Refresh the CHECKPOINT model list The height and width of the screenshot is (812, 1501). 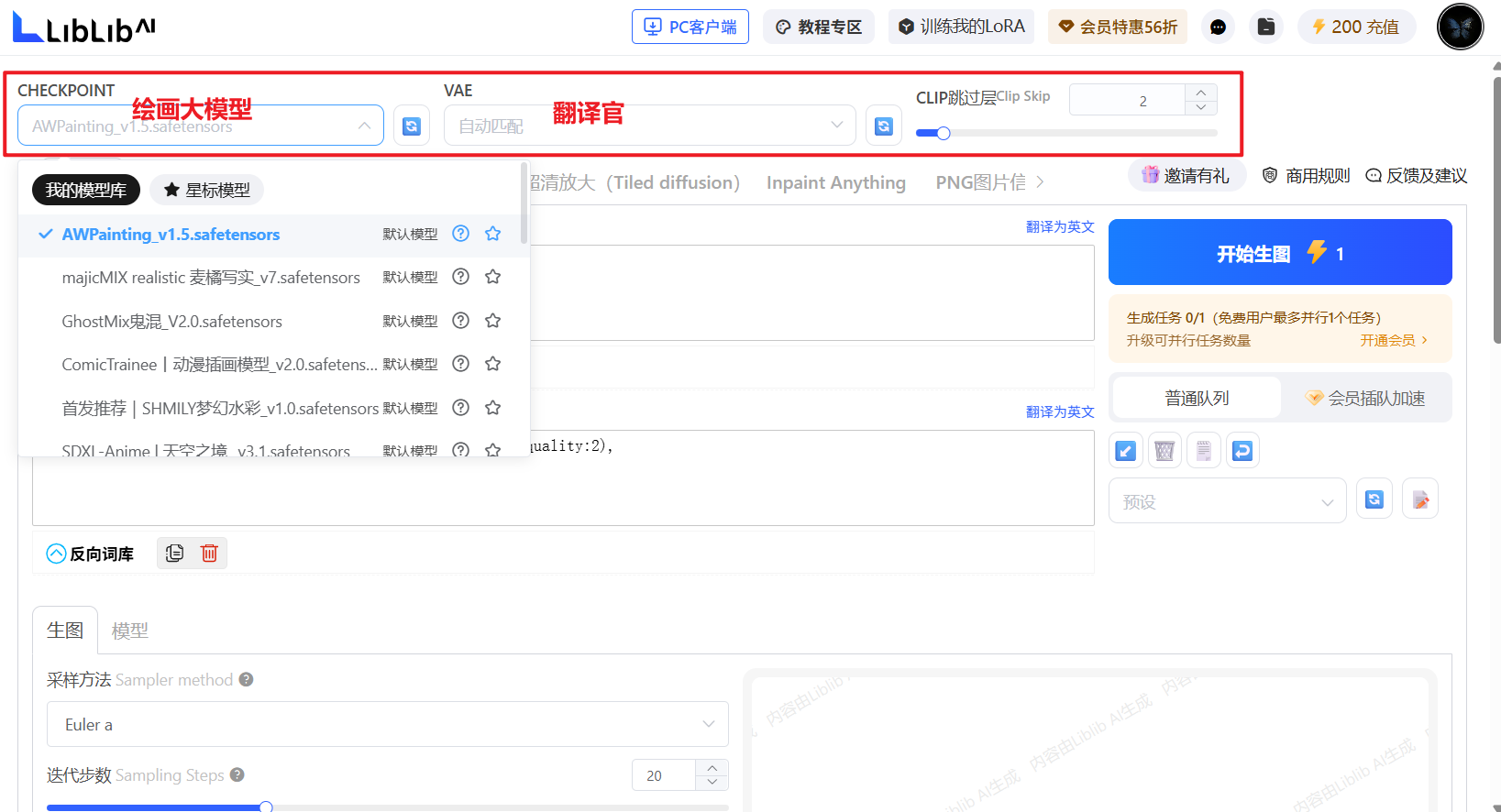pos(412,126)
